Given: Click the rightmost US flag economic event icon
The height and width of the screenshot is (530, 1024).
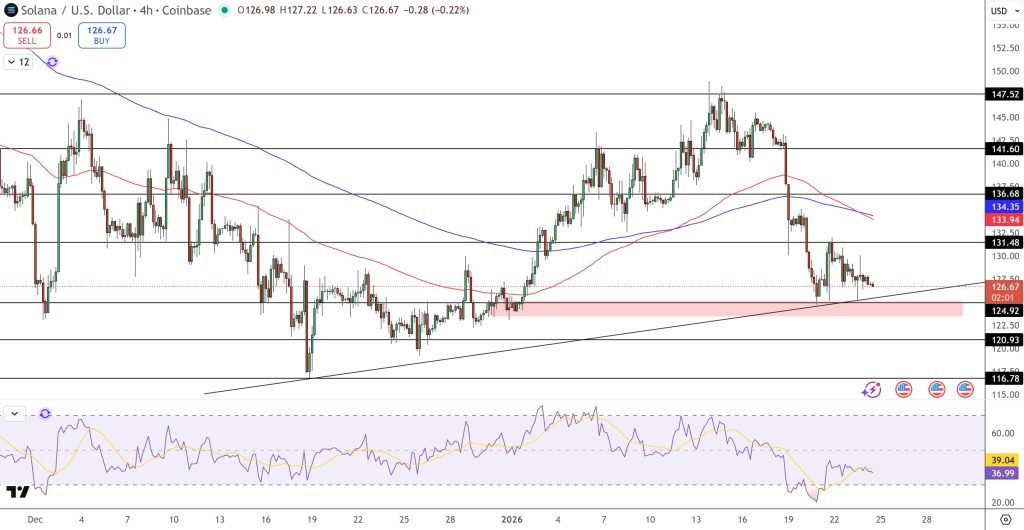Looking at the screenshot, I should (965, 390).
